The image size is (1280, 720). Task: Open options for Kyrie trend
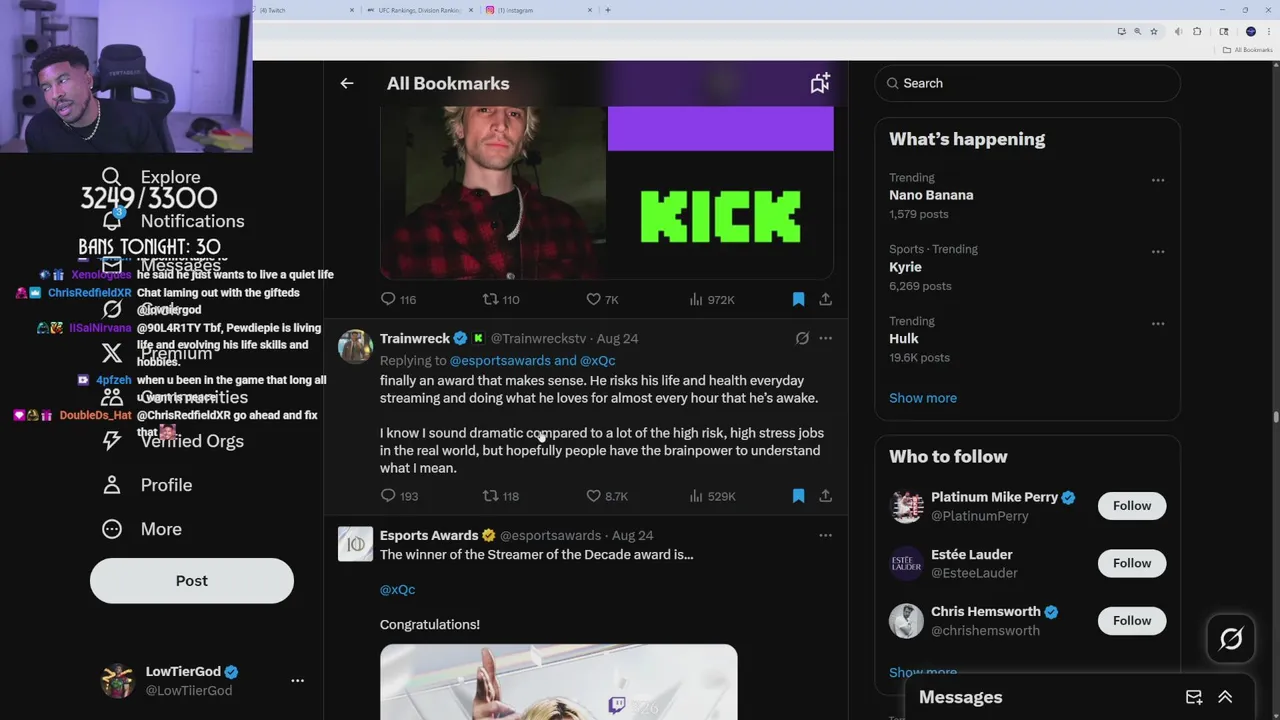click(1158, 252)
